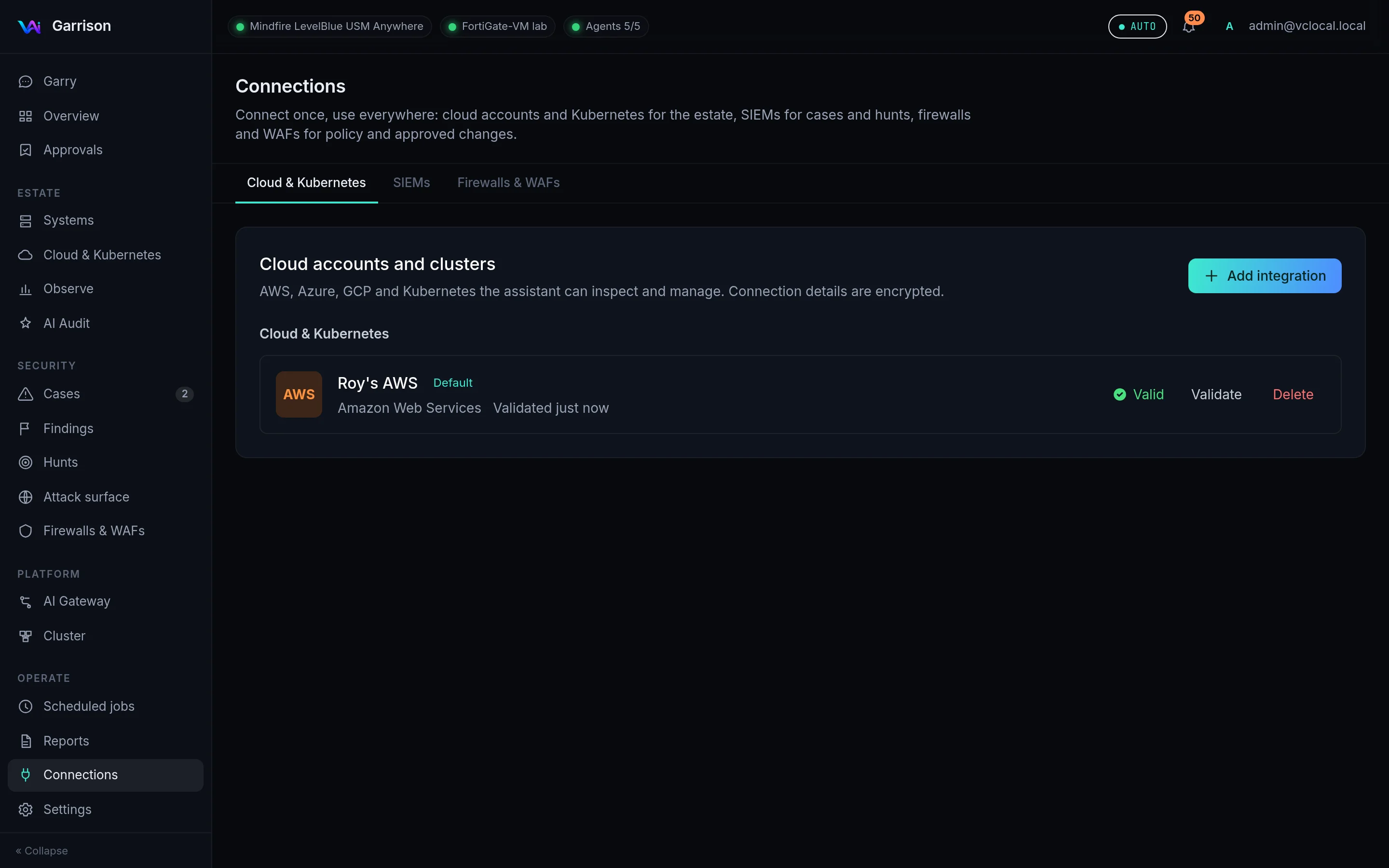This screenshot has height=868, width=1389.
Task: Click the cloud icon beside Cloud & Kubernetes
Action: tap(25, 255)
